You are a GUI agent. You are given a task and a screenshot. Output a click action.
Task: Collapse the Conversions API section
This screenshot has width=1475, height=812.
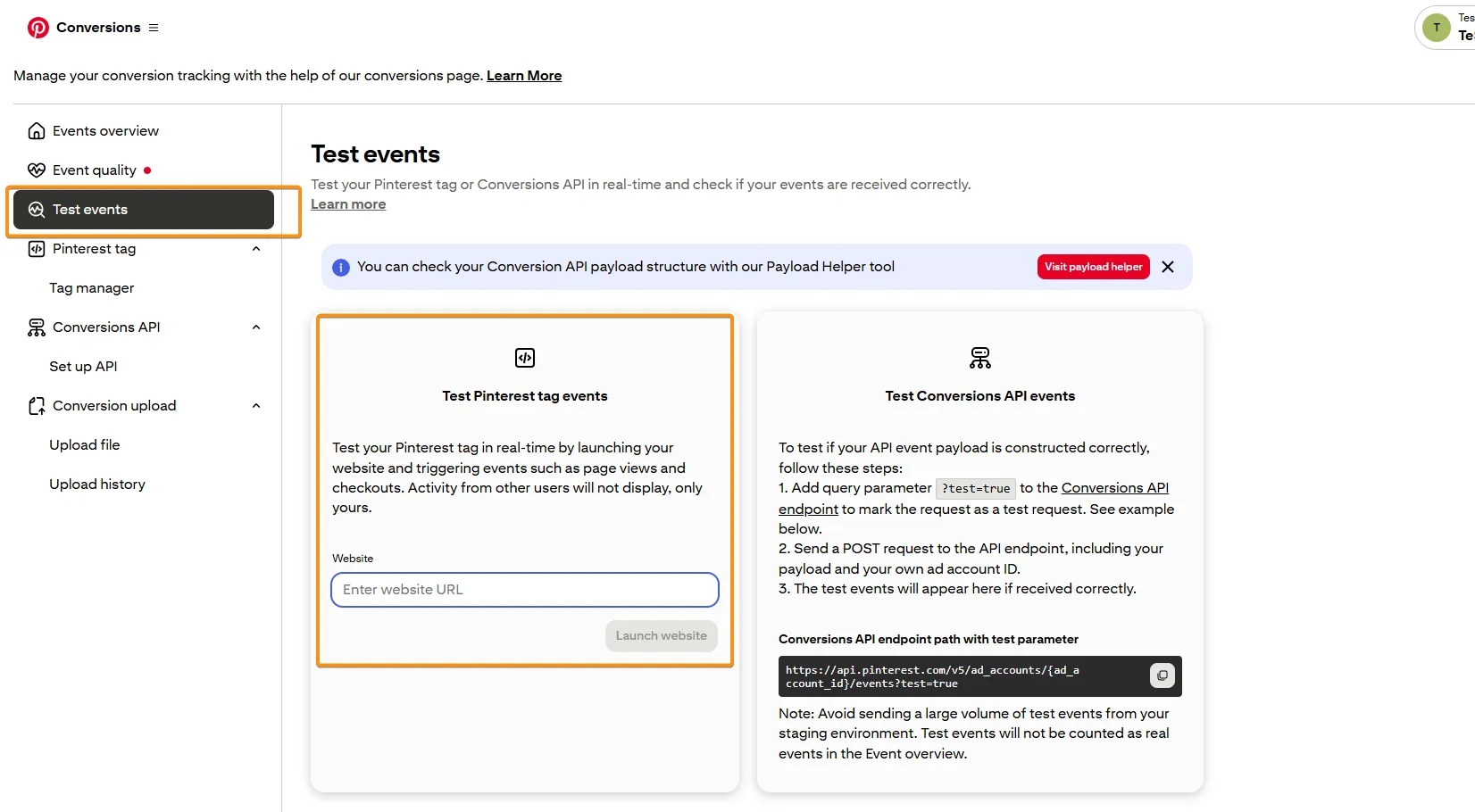click(x=256, y=327)
